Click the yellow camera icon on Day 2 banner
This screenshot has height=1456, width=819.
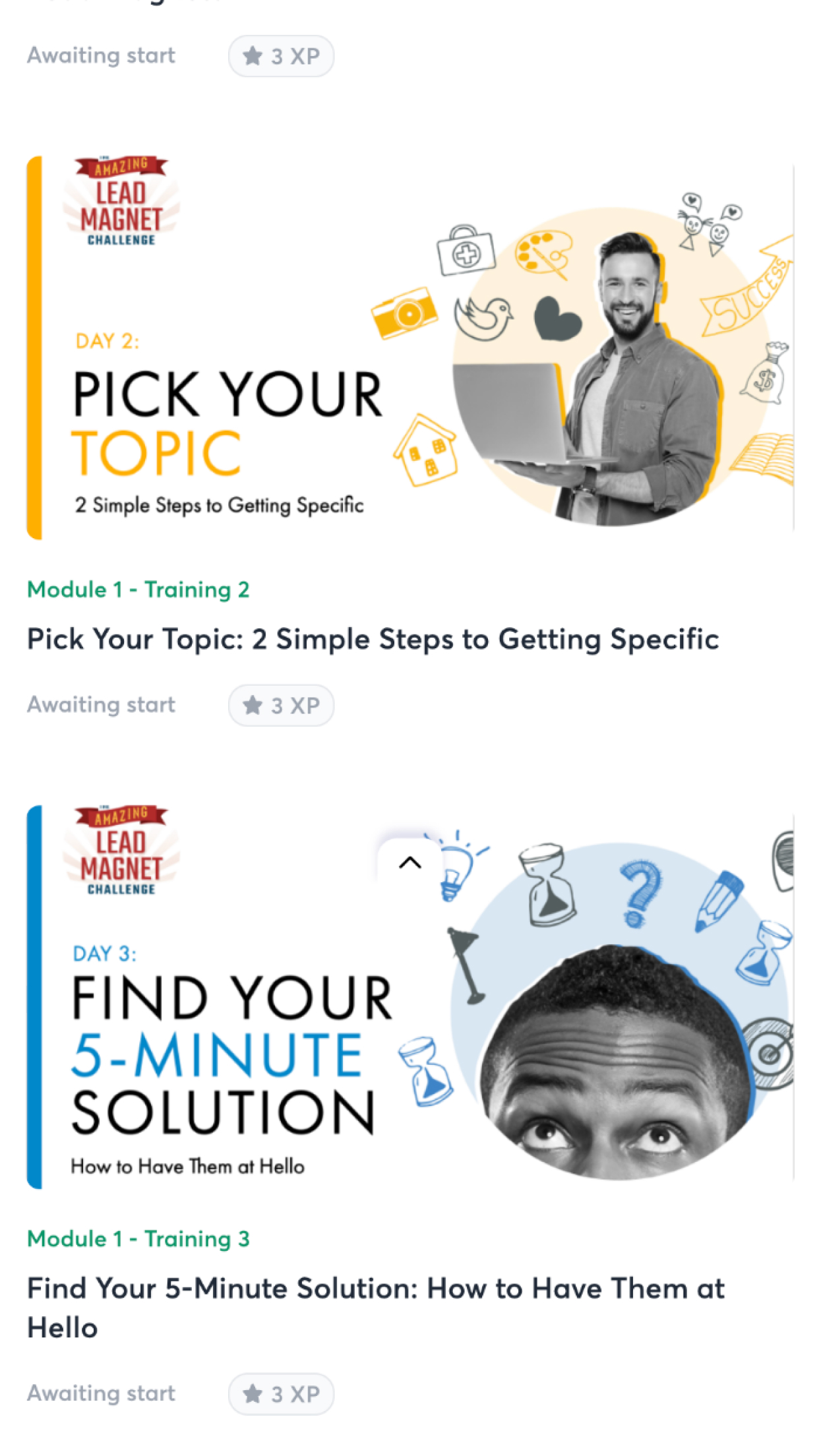(x=404, y=313)
